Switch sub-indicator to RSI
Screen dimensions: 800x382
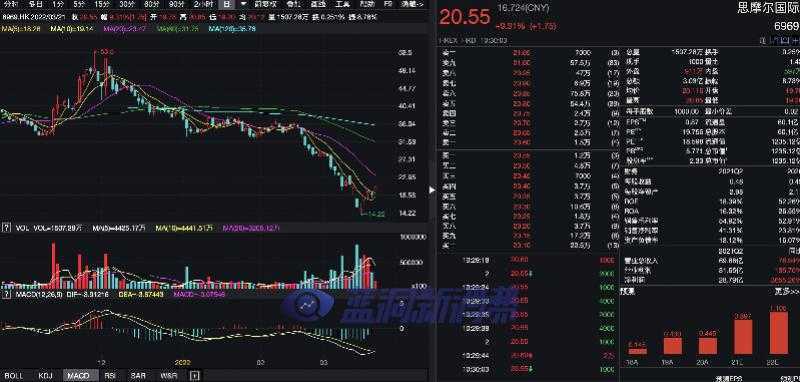point(110,376)
